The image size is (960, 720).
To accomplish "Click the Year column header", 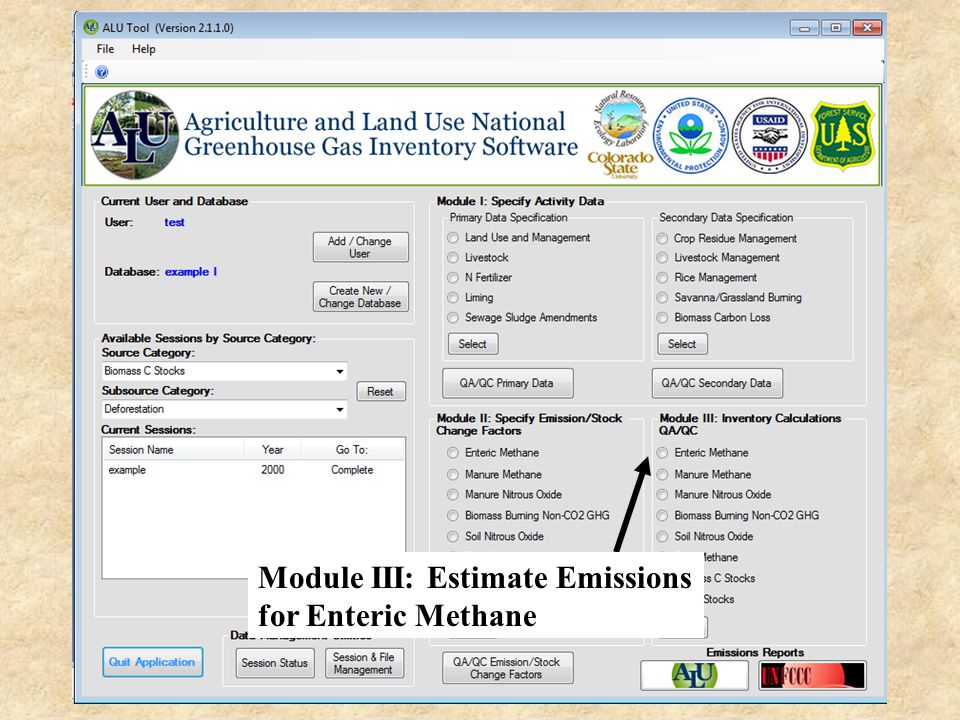I will coord(272,450).
